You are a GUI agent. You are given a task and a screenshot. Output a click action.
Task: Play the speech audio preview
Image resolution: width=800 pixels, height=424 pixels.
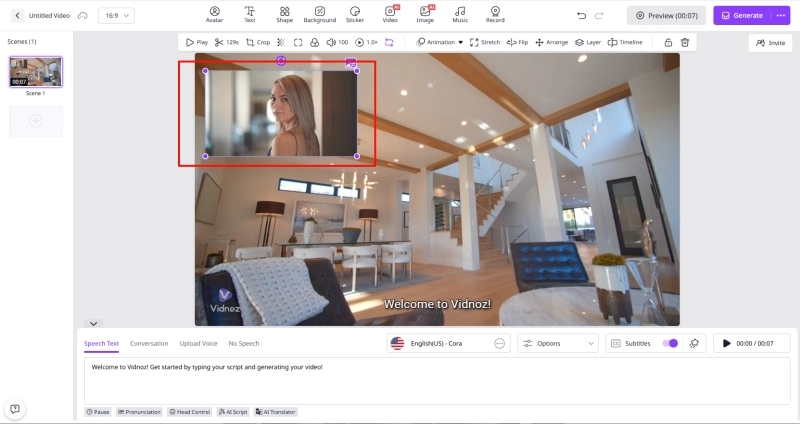[x=727, y=343]
